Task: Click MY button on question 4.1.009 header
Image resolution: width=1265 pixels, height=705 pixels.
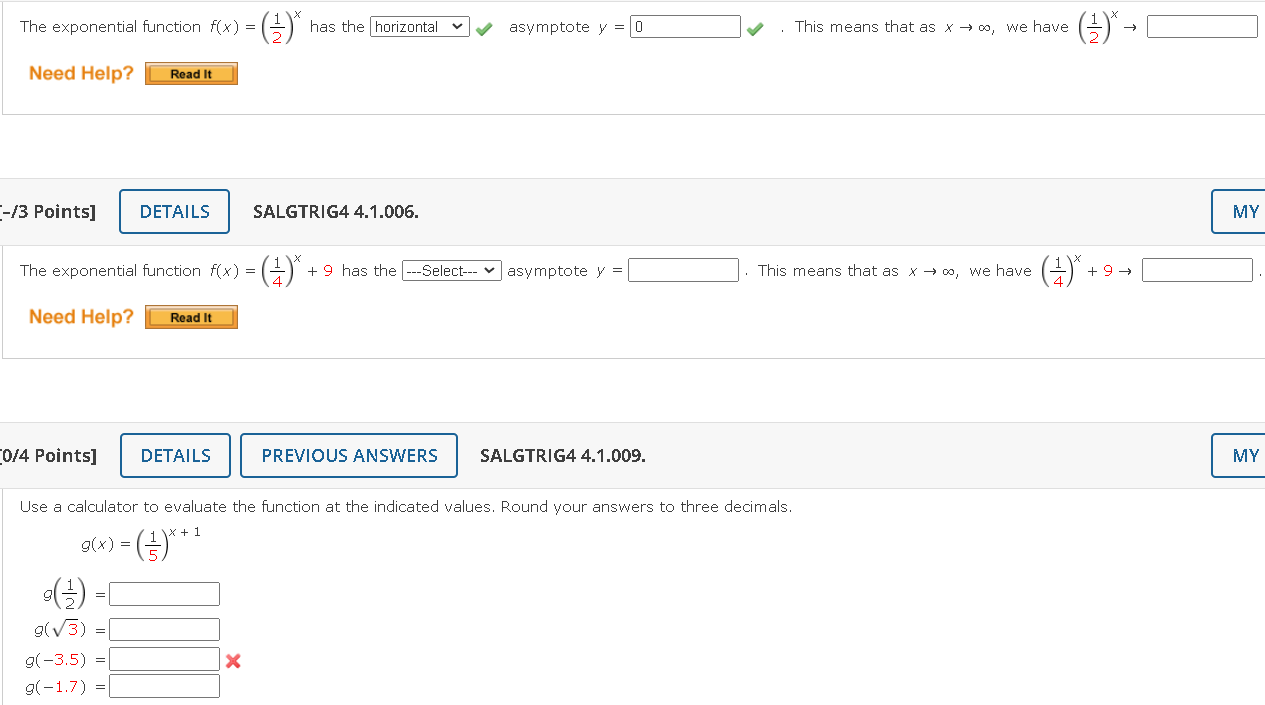Action: [1240, 455]
